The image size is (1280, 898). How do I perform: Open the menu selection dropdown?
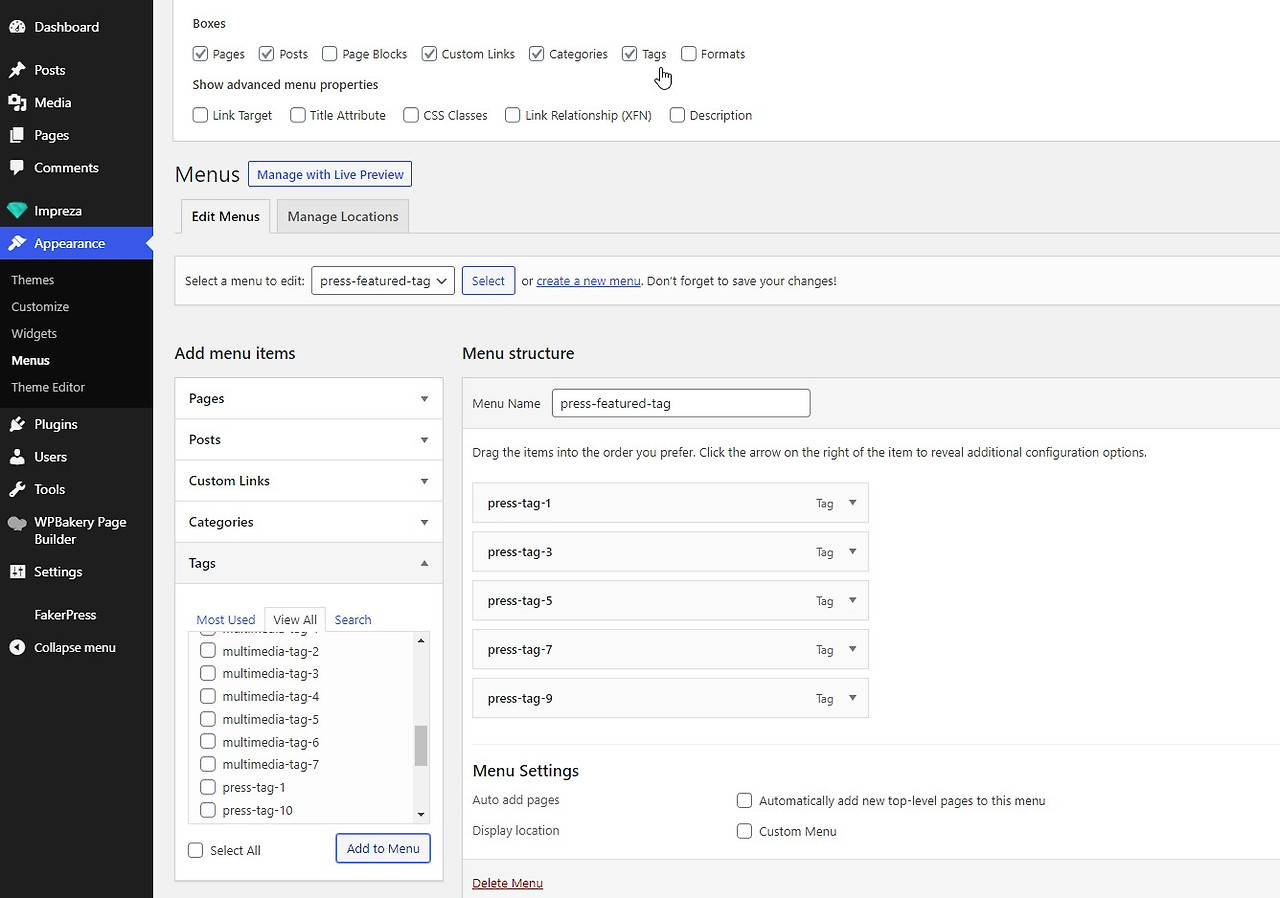(x=383, y=281)
